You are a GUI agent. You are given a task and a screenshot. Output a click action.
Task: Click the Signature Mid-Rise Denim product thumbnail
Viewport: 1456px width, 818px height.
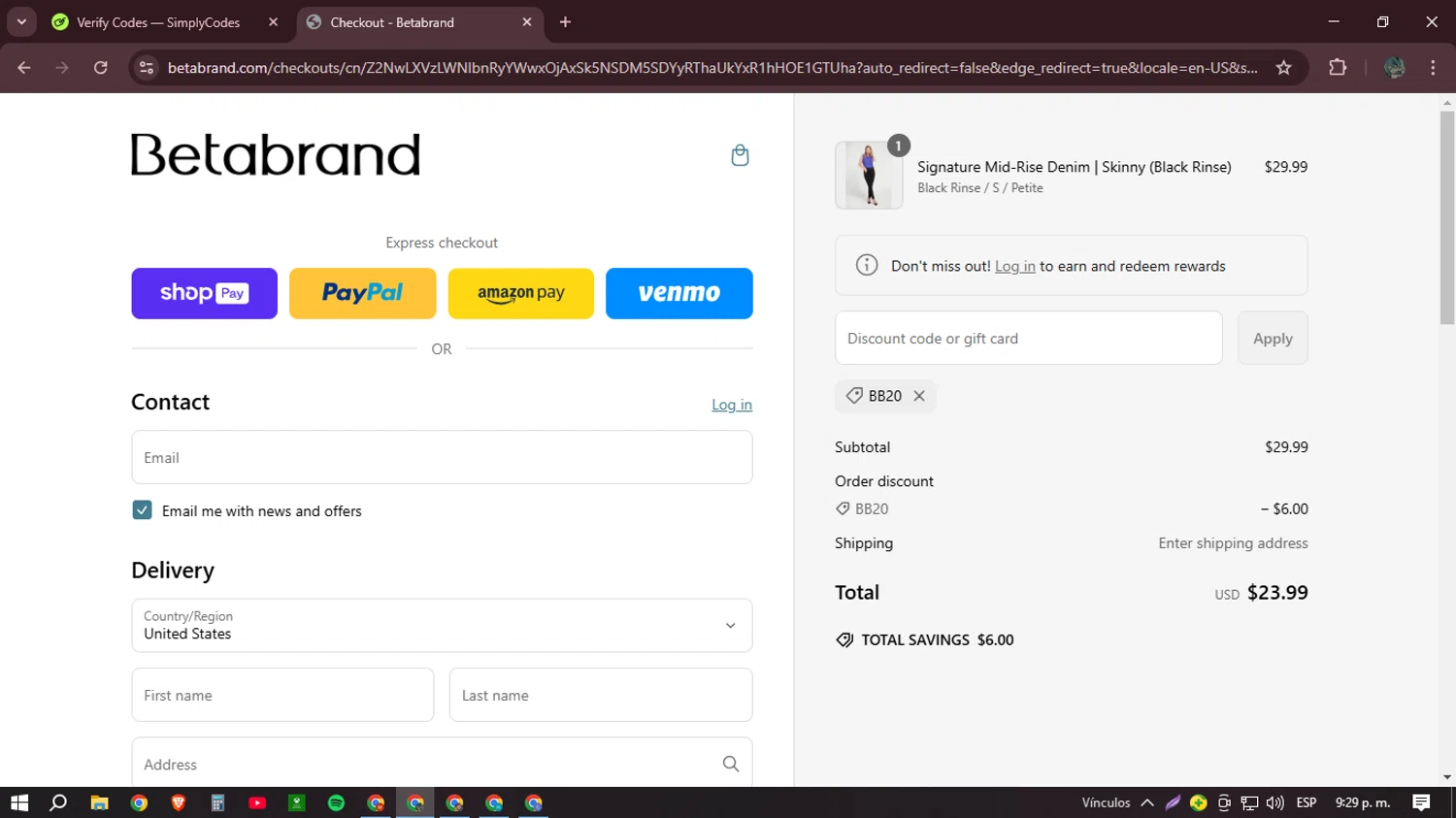(869, 175)
